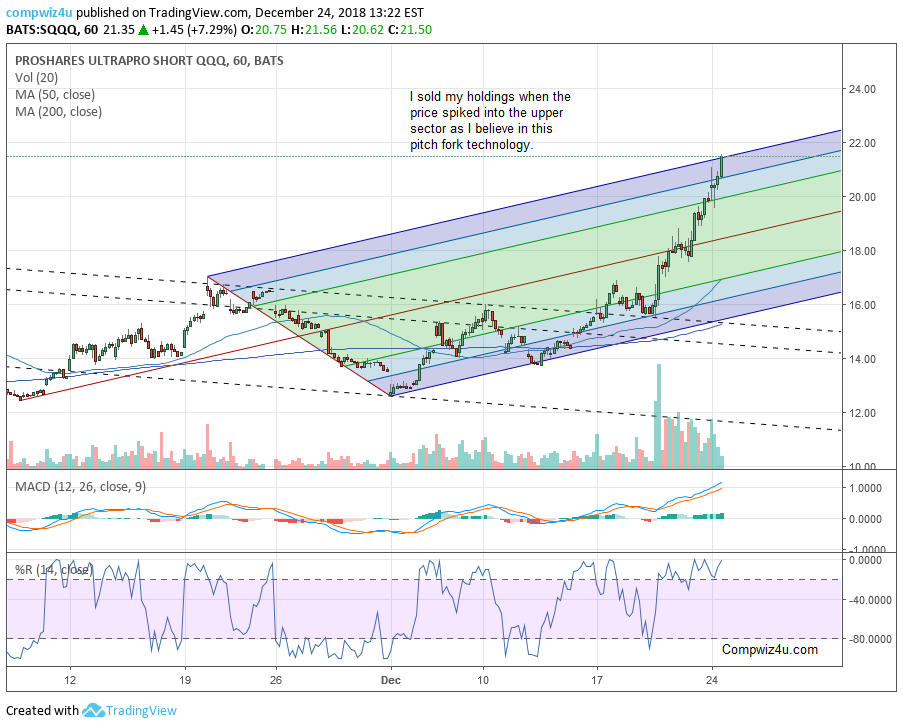Toggle the MA (200, close) legend label
The height and width of the screenshot is (728, 903).
tap(58, 111)
